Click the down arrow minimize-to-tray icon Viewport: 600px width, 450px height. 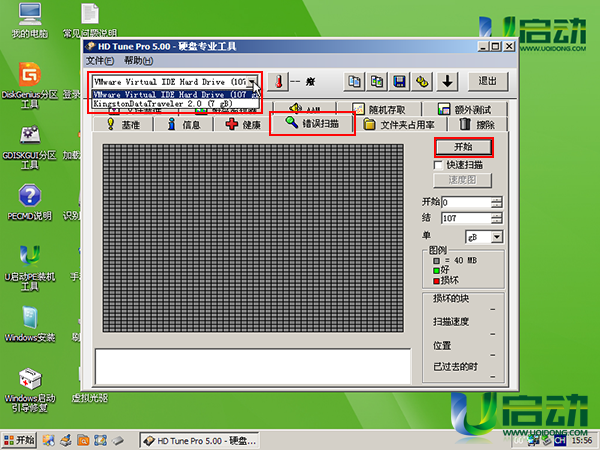point(447,82)
